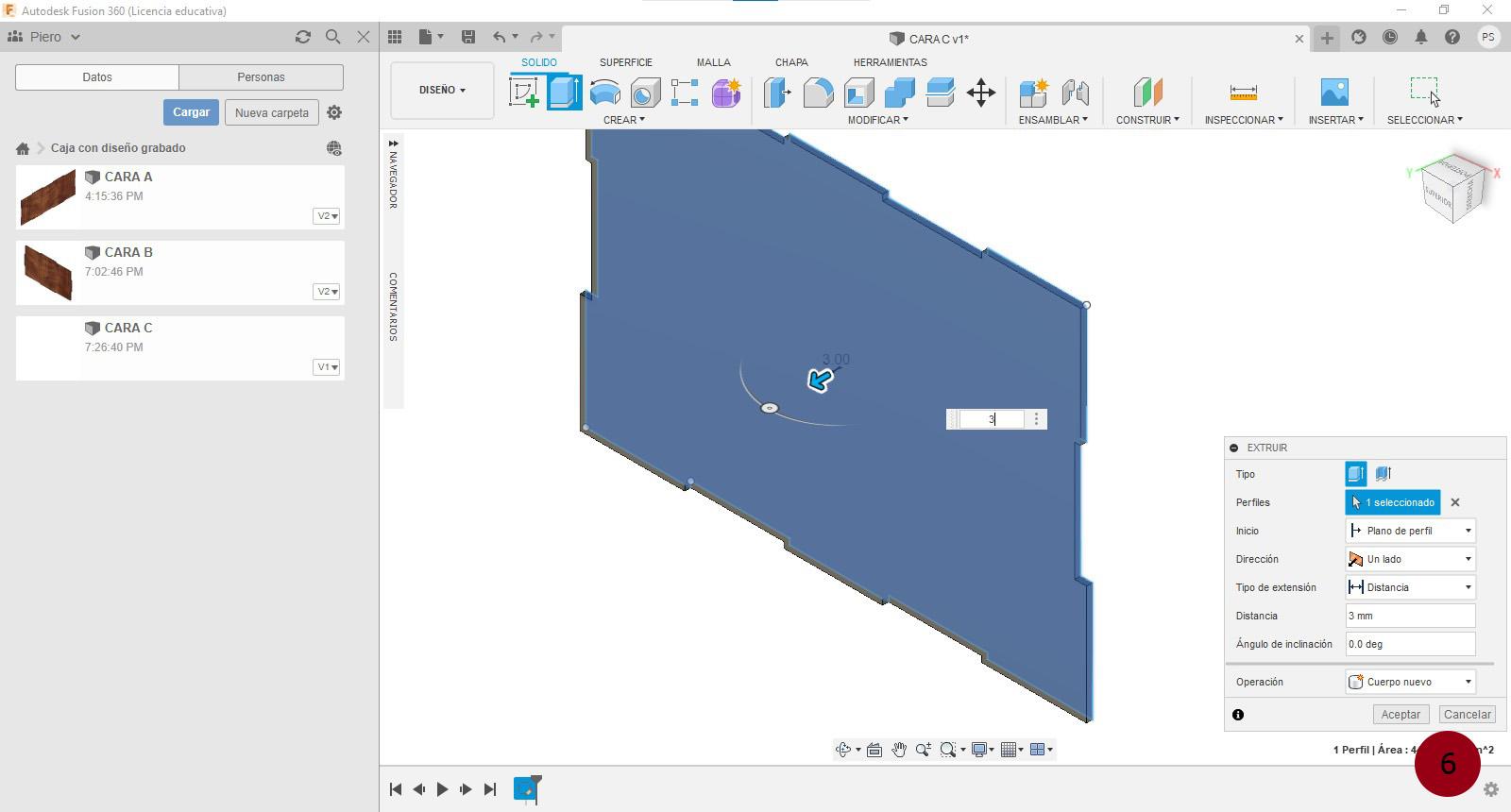Open the data panel grid icon

pos(395,37)
